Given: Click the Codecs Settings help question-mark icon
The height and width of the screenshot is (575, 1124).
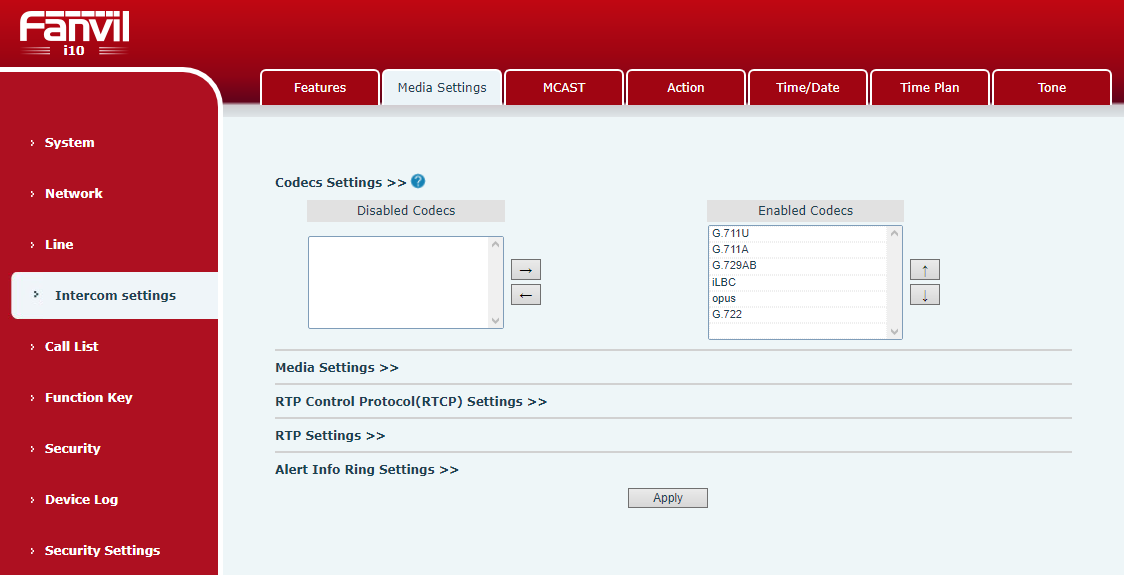Looking at the screenshot, I should click(x=418, y=182).
